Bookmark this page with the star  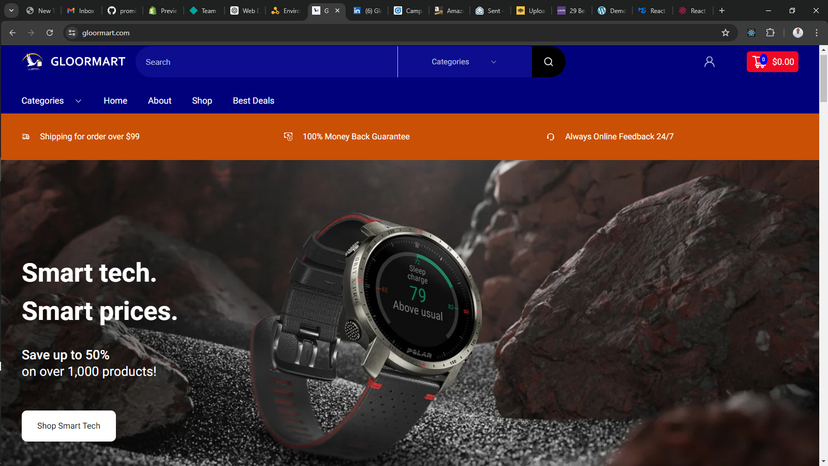pos(726,33)
